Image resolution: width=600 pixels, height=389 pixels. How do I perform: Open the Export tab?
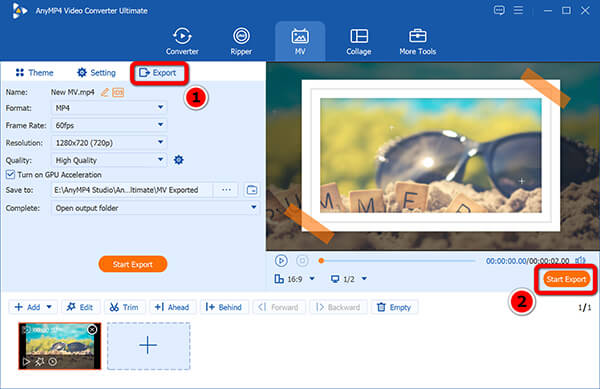158,73
